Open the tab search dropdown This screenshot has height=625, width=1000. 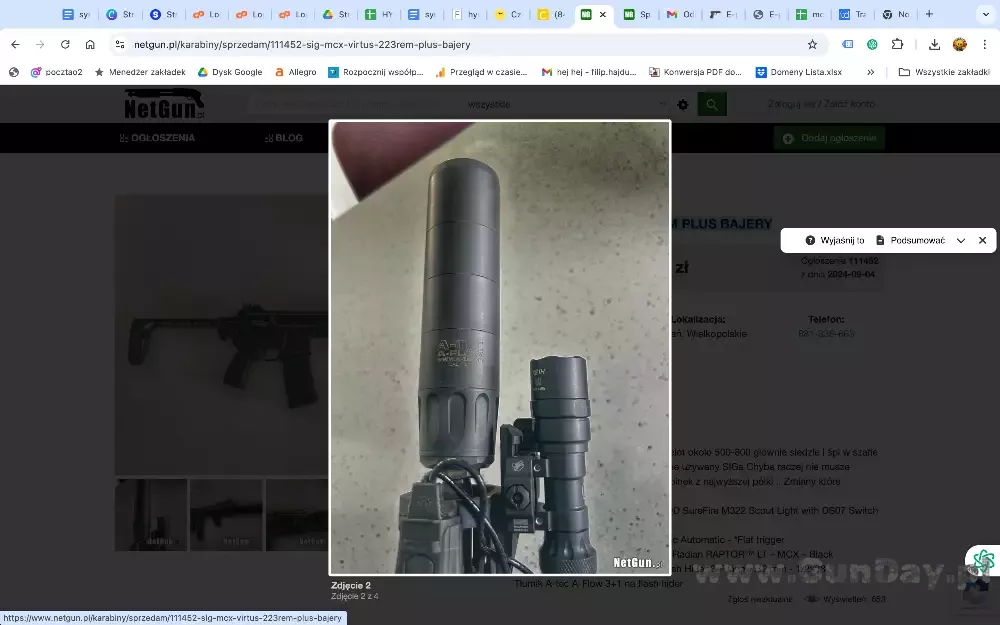pos(985,14)
